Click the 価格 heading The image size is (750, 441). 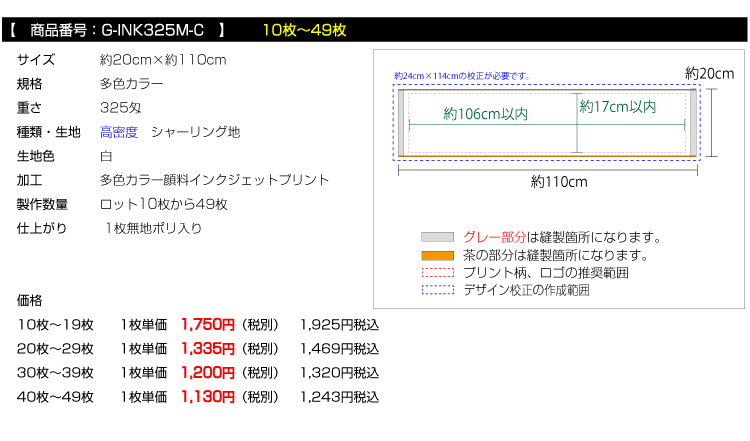click(x=30, y=300)
